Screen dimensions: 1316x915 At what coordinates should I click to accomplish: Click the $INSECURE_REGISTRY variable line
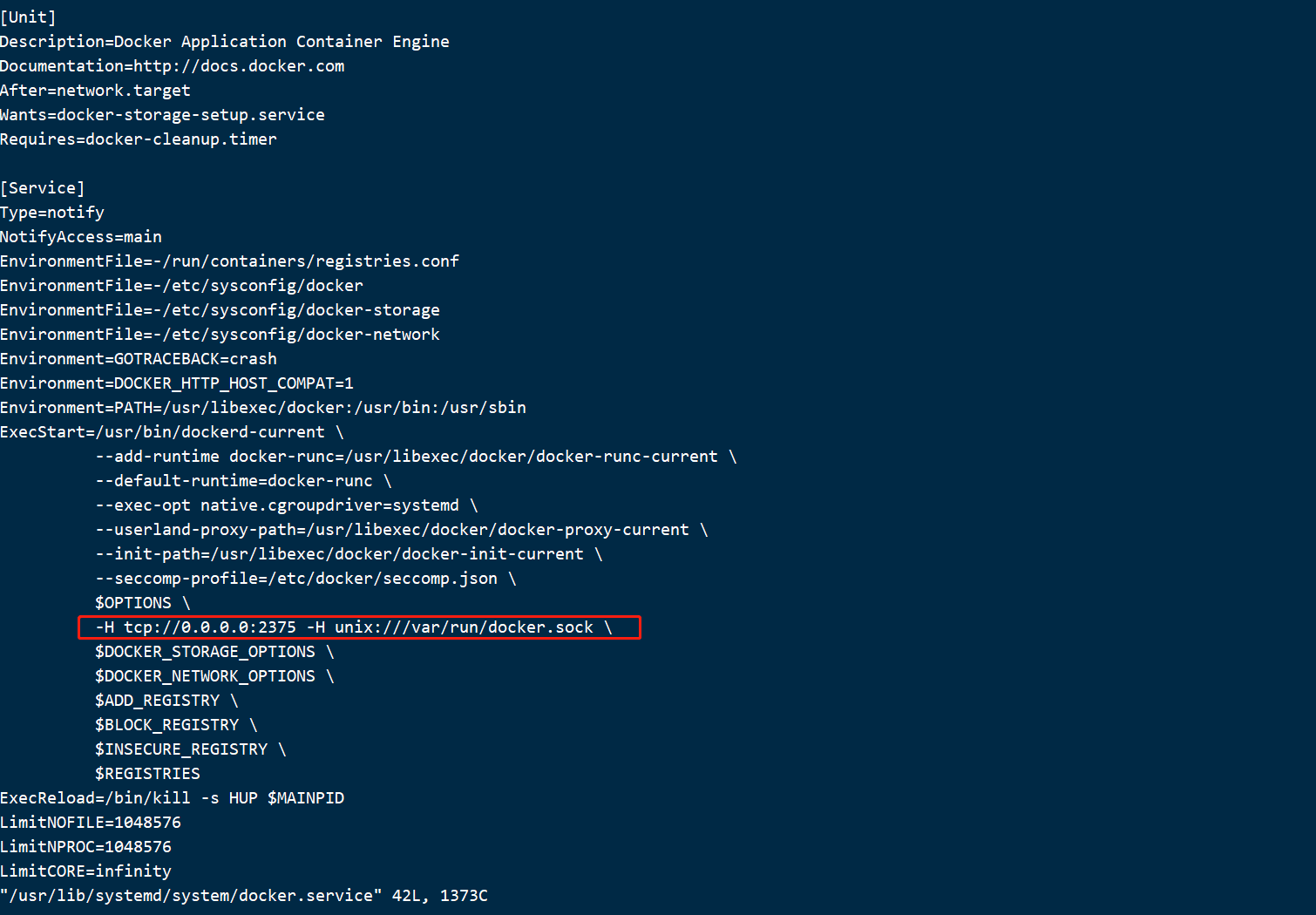click(191, 749)
